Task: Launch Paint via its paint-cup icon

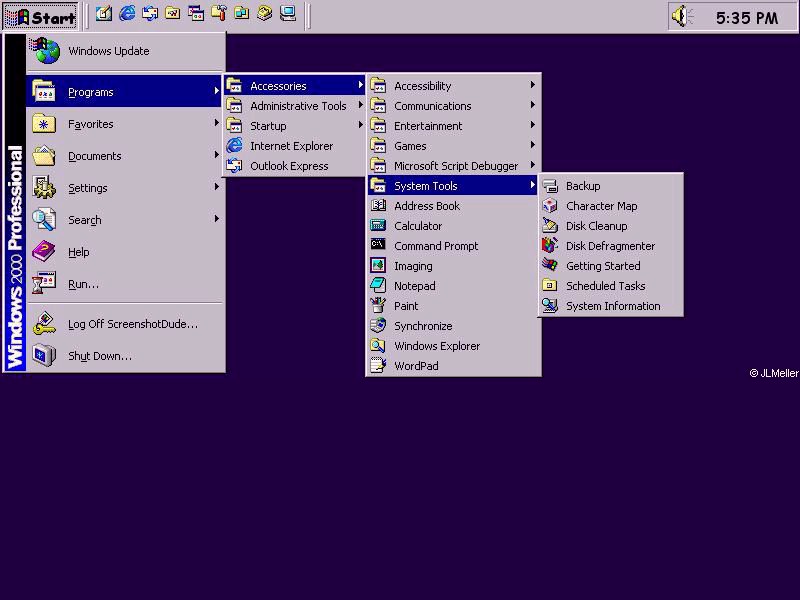Action: point(378,306)
